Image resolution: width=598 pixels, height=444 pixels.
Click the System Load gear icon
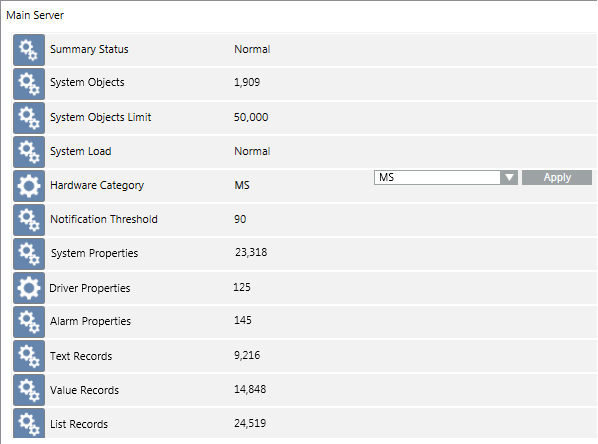coord(29,152)
